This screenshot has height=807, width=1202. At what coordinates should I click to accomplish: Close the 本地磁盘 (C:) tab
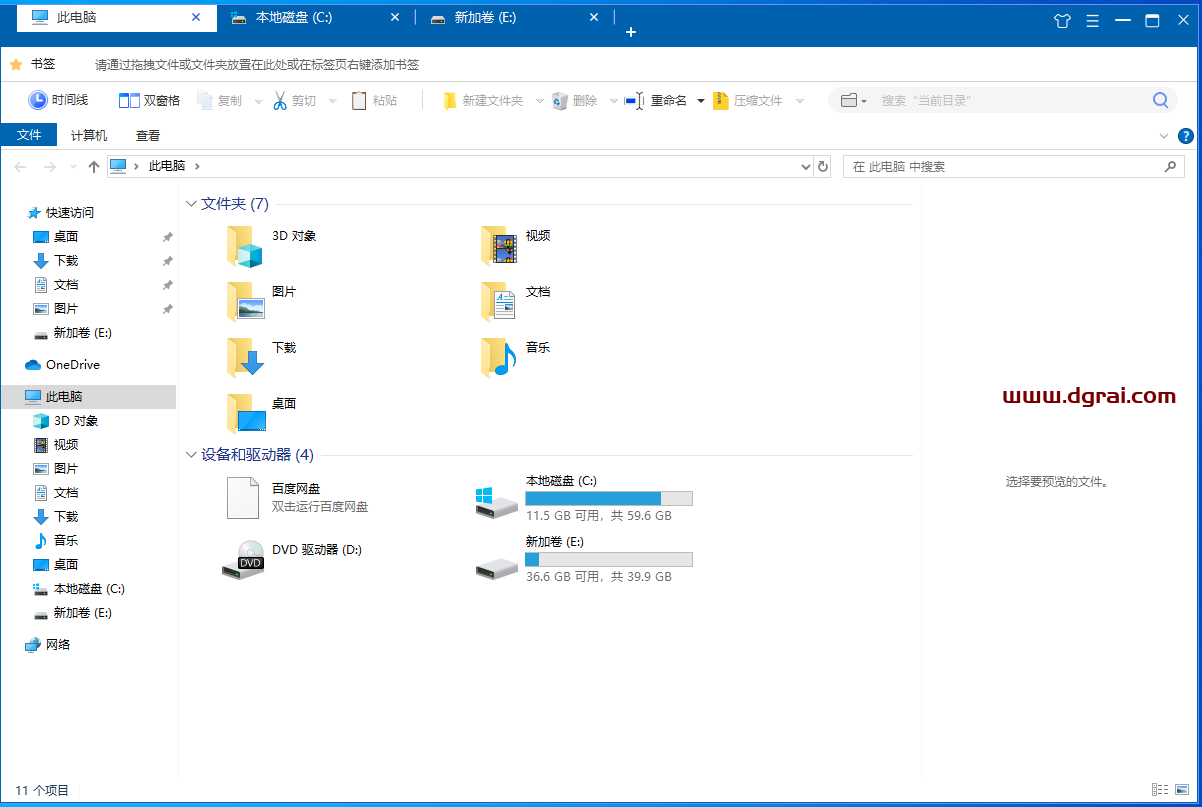pyautogui.click(x=395, y=18)
